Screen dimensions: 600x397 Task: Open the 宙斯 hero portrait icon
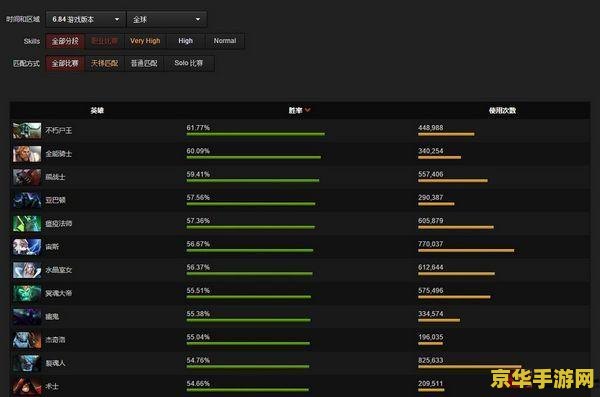point(27,247)
